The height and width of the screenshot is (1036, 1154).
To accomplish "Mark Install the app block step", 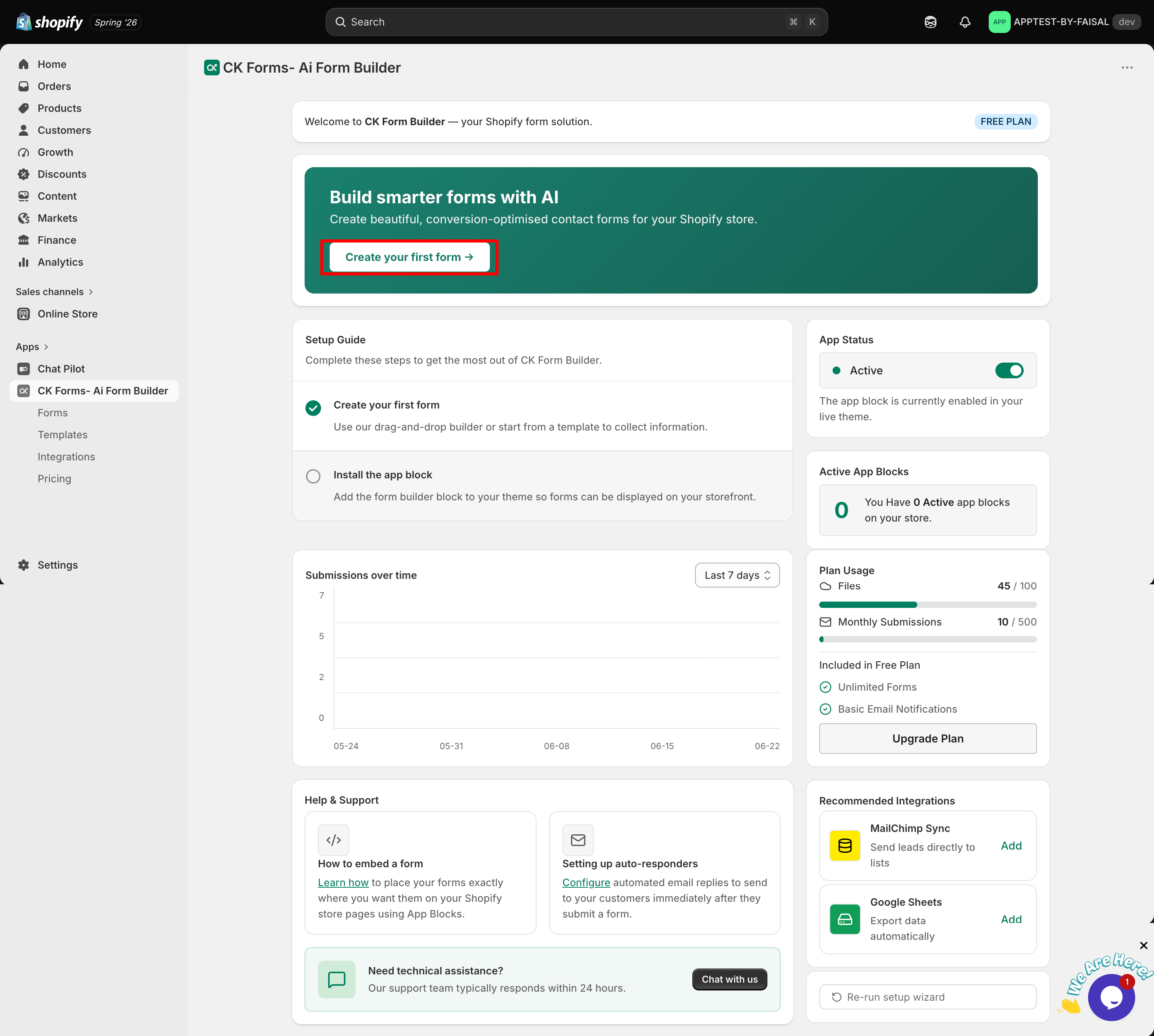I will 313,476.
